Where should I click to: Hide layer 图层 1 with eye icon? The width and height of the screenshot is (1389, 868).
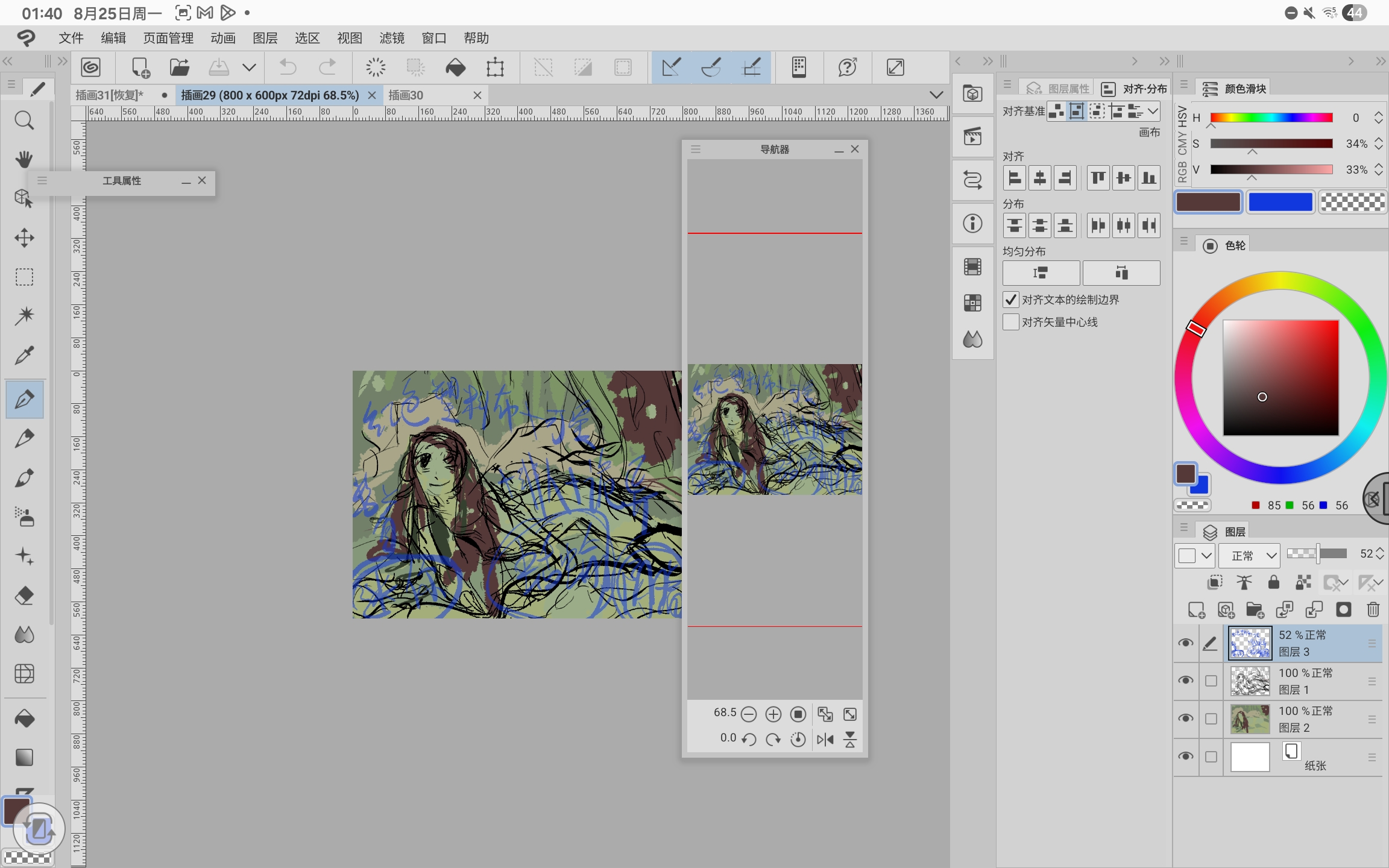(x=1185, y=681)
